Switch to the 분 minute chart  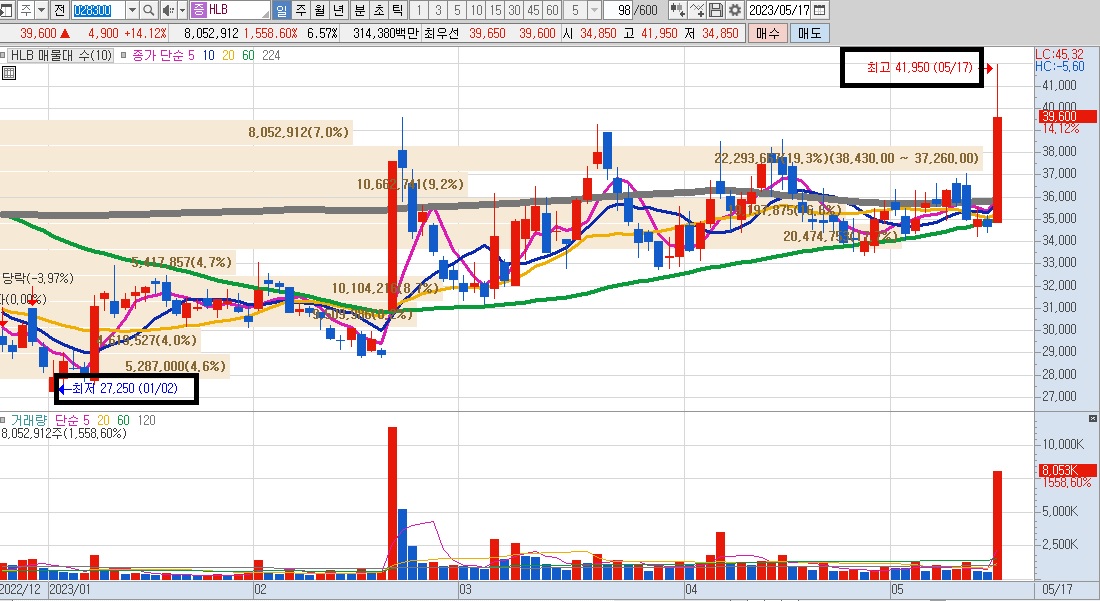(x=359, y=10)
